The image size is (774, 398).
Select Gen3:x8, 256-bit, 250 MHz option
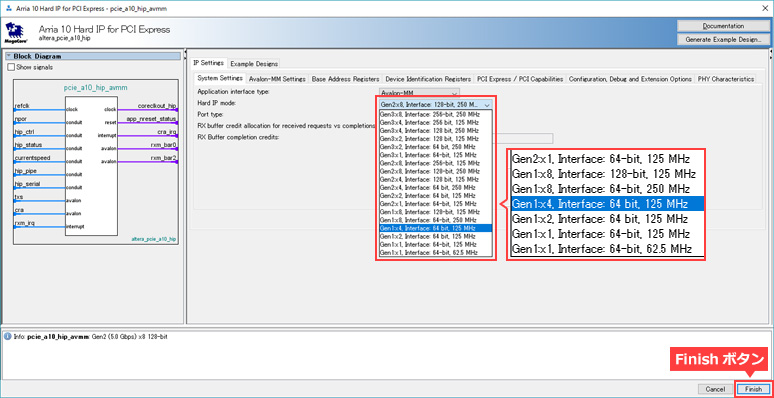[435, 114]
